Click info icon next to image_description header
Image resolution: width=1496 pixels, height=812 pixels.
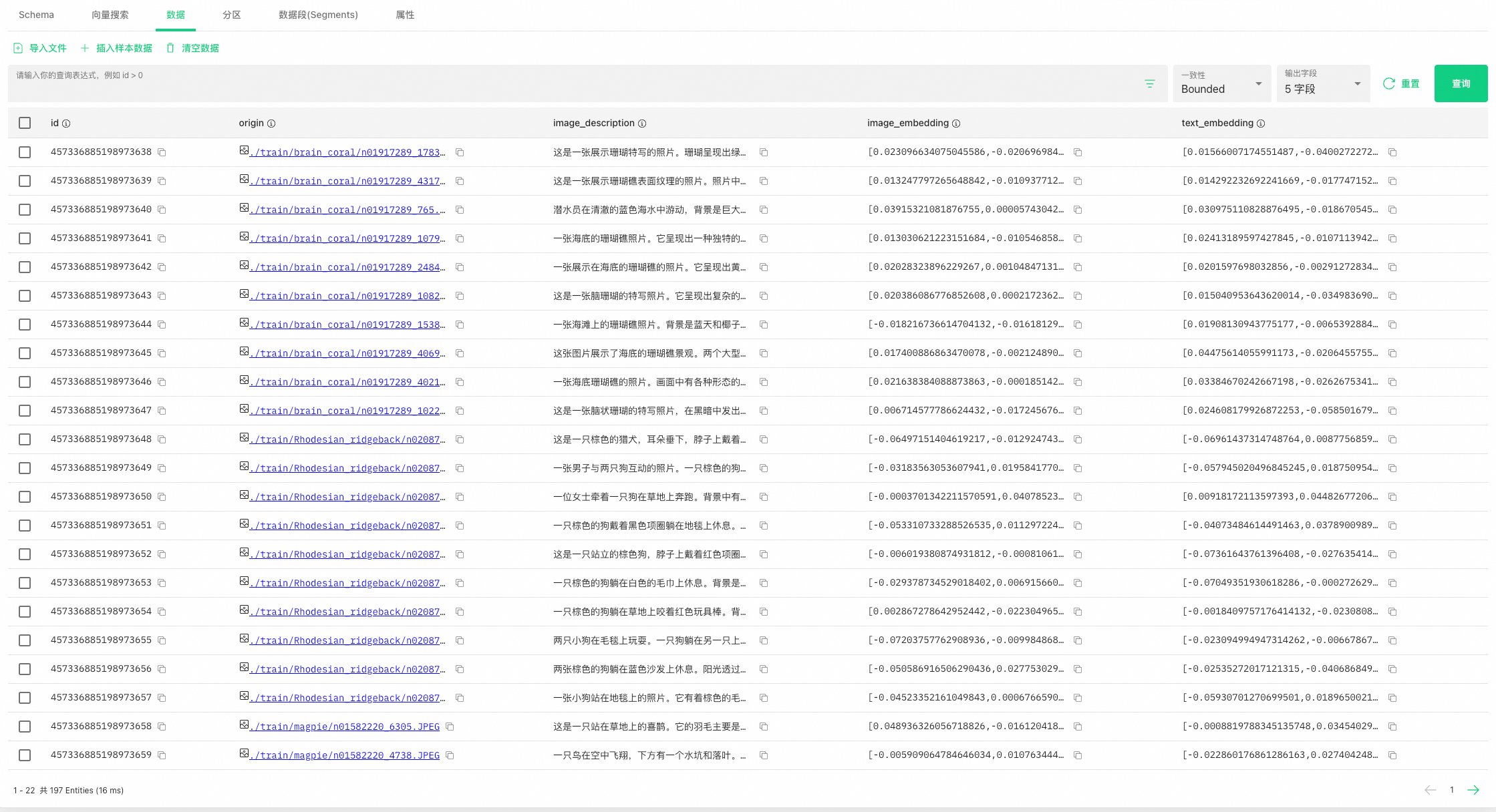pyautogui.click(x=642, y=124)
